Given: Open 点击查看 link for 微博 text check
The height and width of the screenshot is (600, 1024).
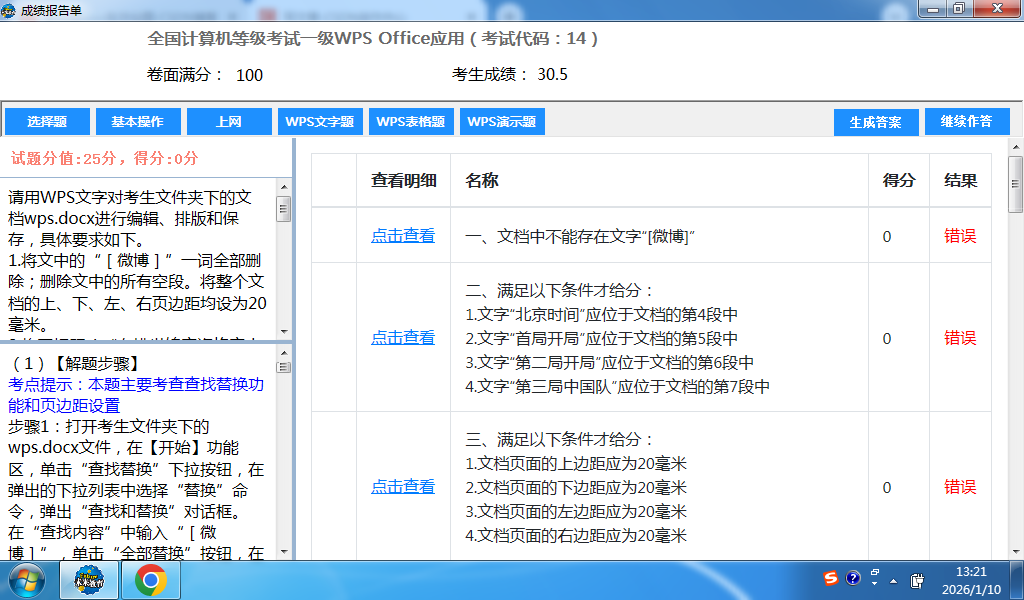Looking at the screenshot, I should (403, 236).
